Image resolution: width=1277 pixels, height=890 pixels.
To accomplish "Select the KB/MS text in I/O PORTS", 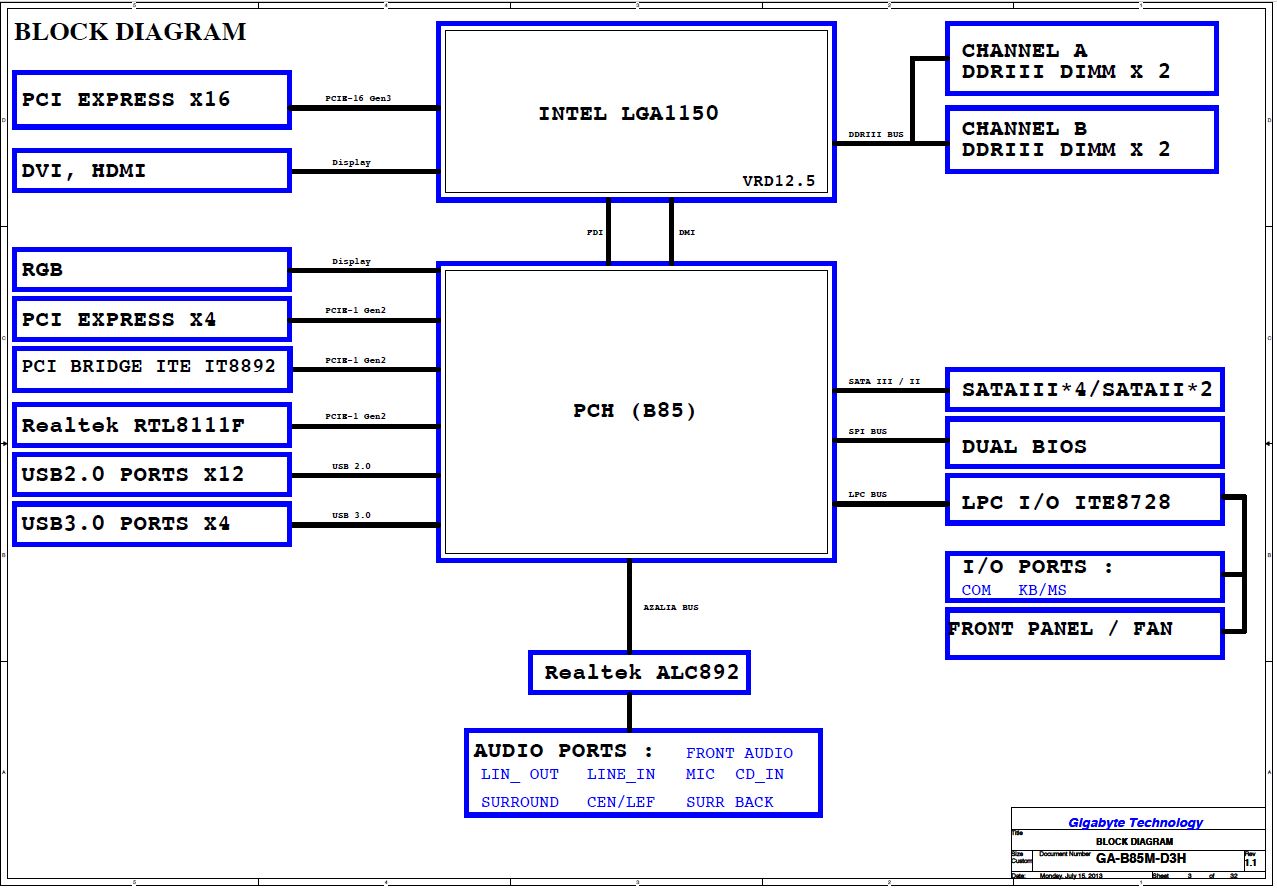I will point(1042,590).
